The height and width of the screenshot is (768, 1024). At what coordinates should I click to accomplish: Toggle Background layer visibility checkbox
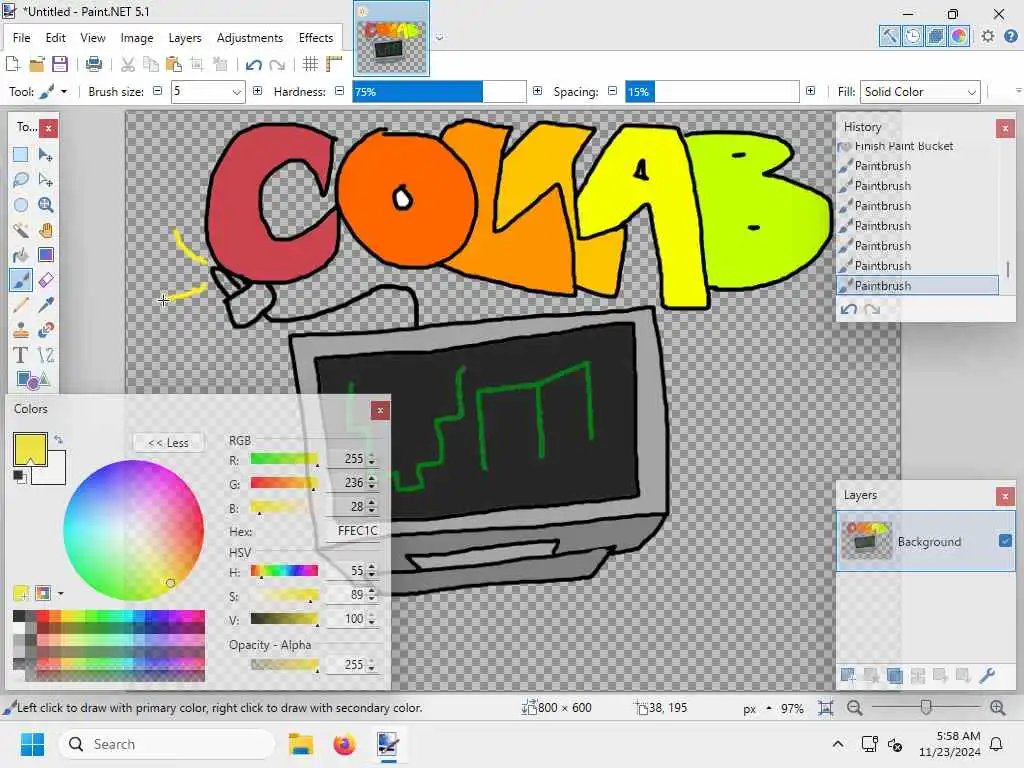click(1005, 541)
